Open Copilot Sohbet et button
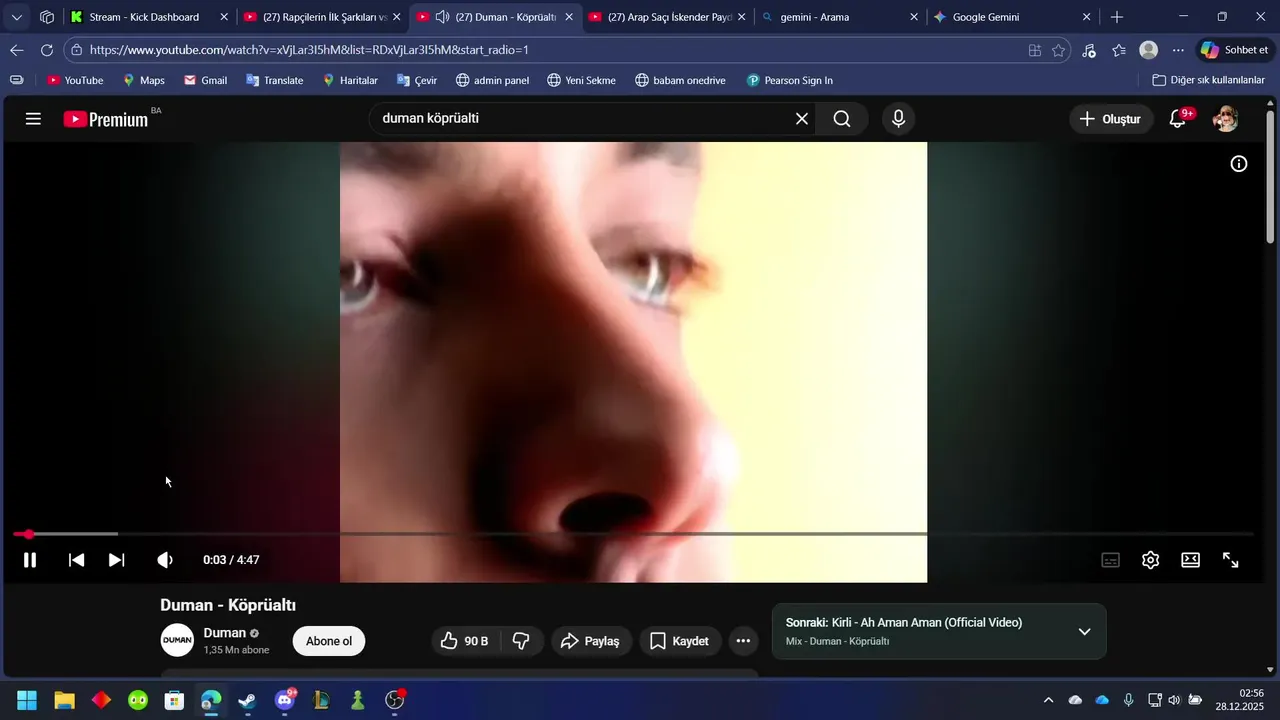Image resolution: width=1280 pixels, height=720 pixels. coord(1235,50)
